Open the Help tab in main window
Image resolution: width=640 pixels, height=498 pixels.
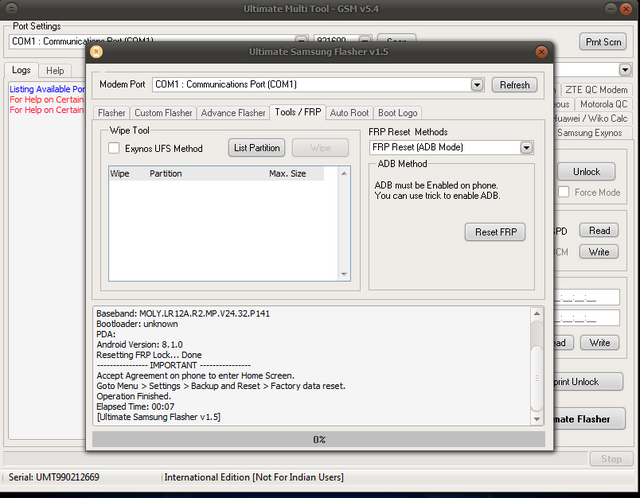pos(55,71)
